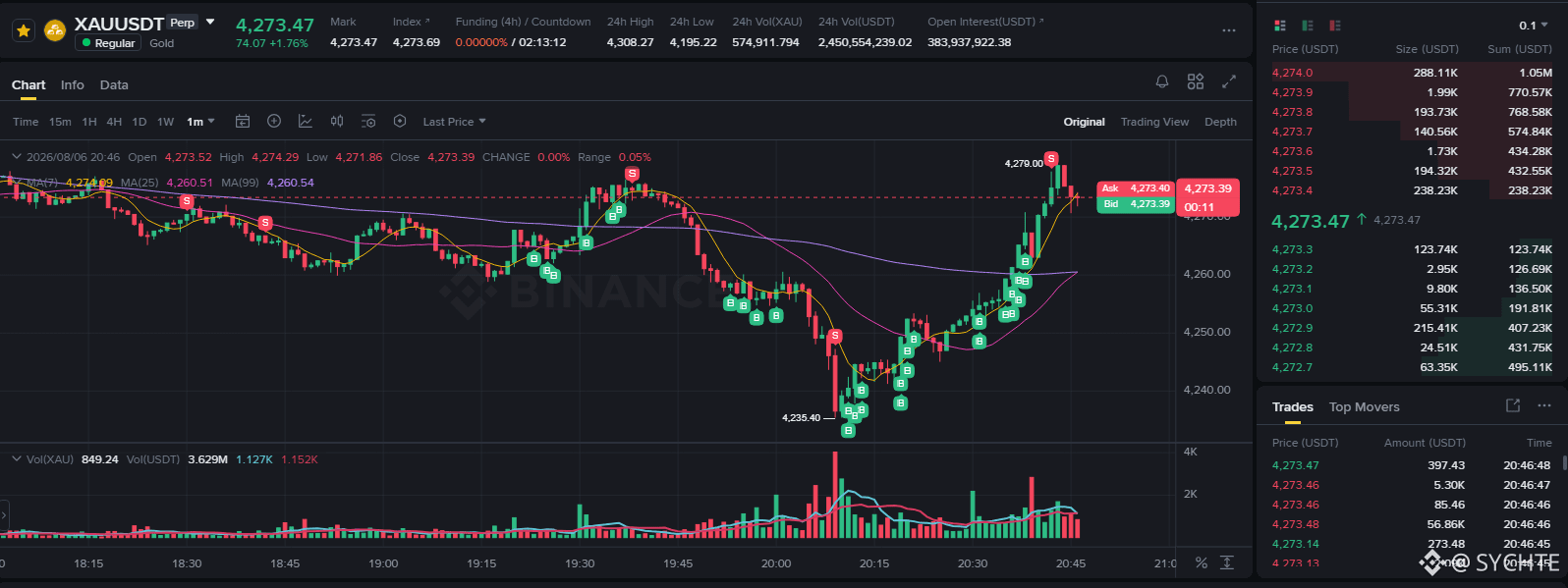Select the 1W interval
Viewport: 1568px width, 588px height.
pos(166,122)
